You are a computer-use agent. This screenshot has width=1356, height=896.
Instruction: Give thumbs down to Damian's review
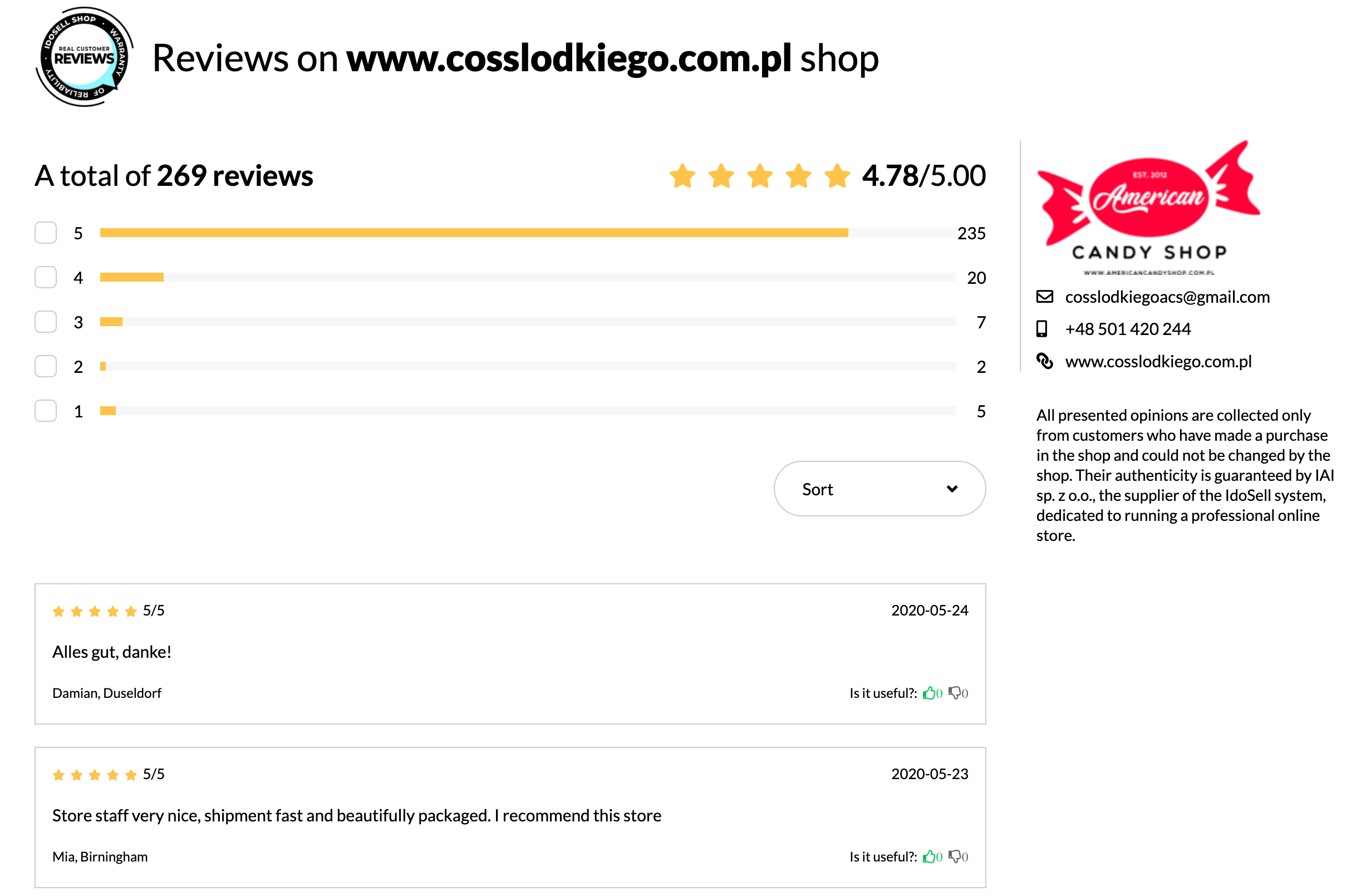click(955, 693)
